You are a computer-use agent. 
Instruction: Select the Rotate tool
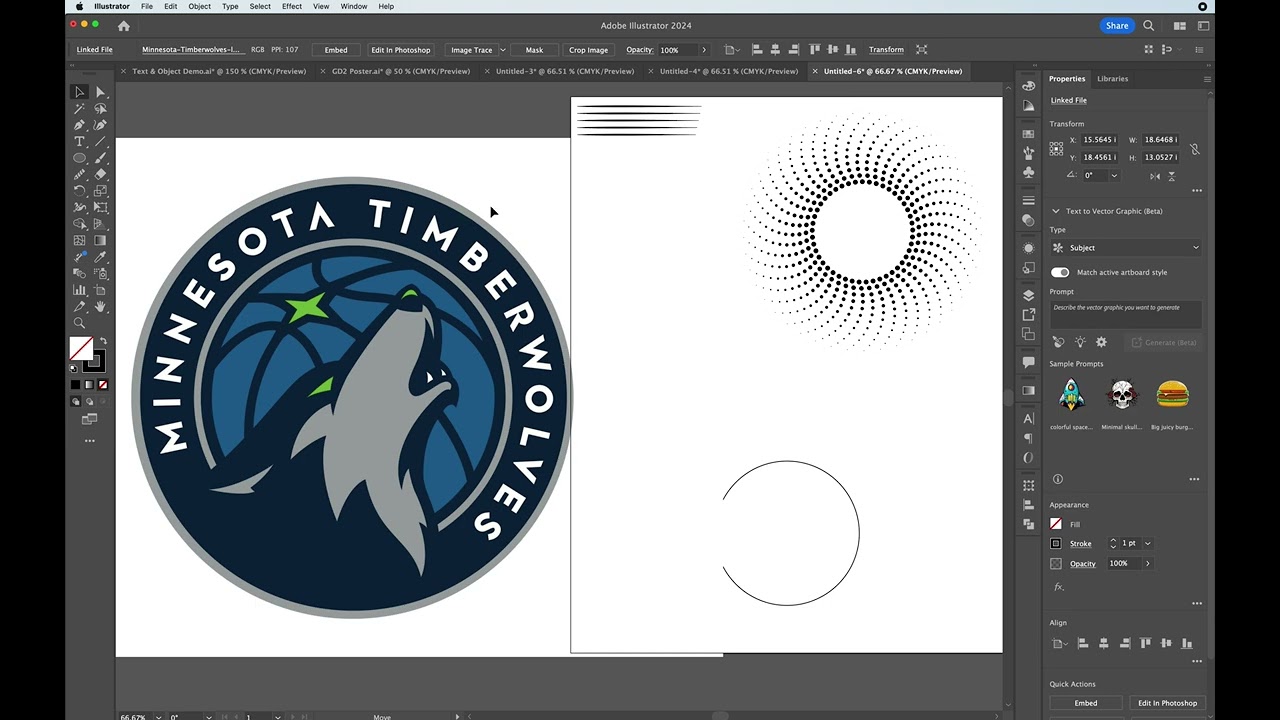(79, 190)
